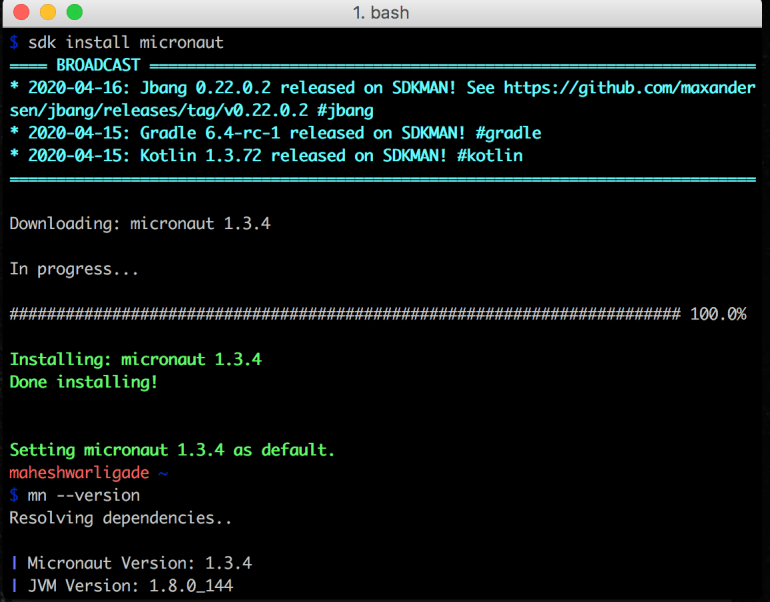Click 'Downloading: micronaut 1.3.4' line
The width and height of the screenshot is (770, 602).
140,224
